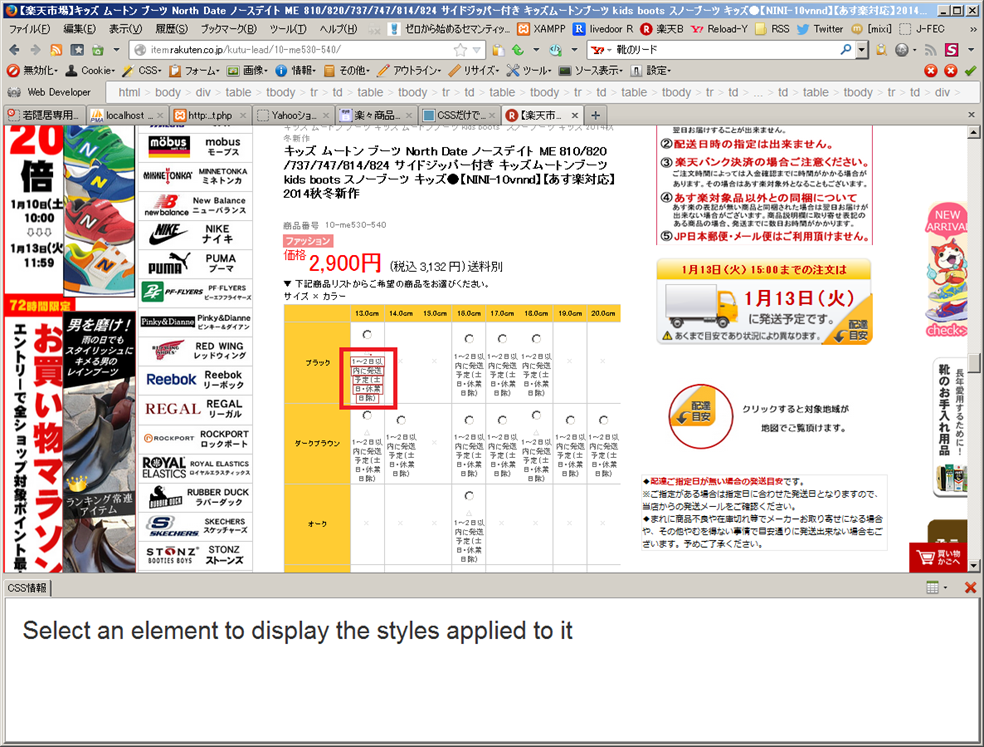The height and width of the screenshot is (747, 984).
Task: Switch to the 楽々商品 tab
Action: coord(375,116)
